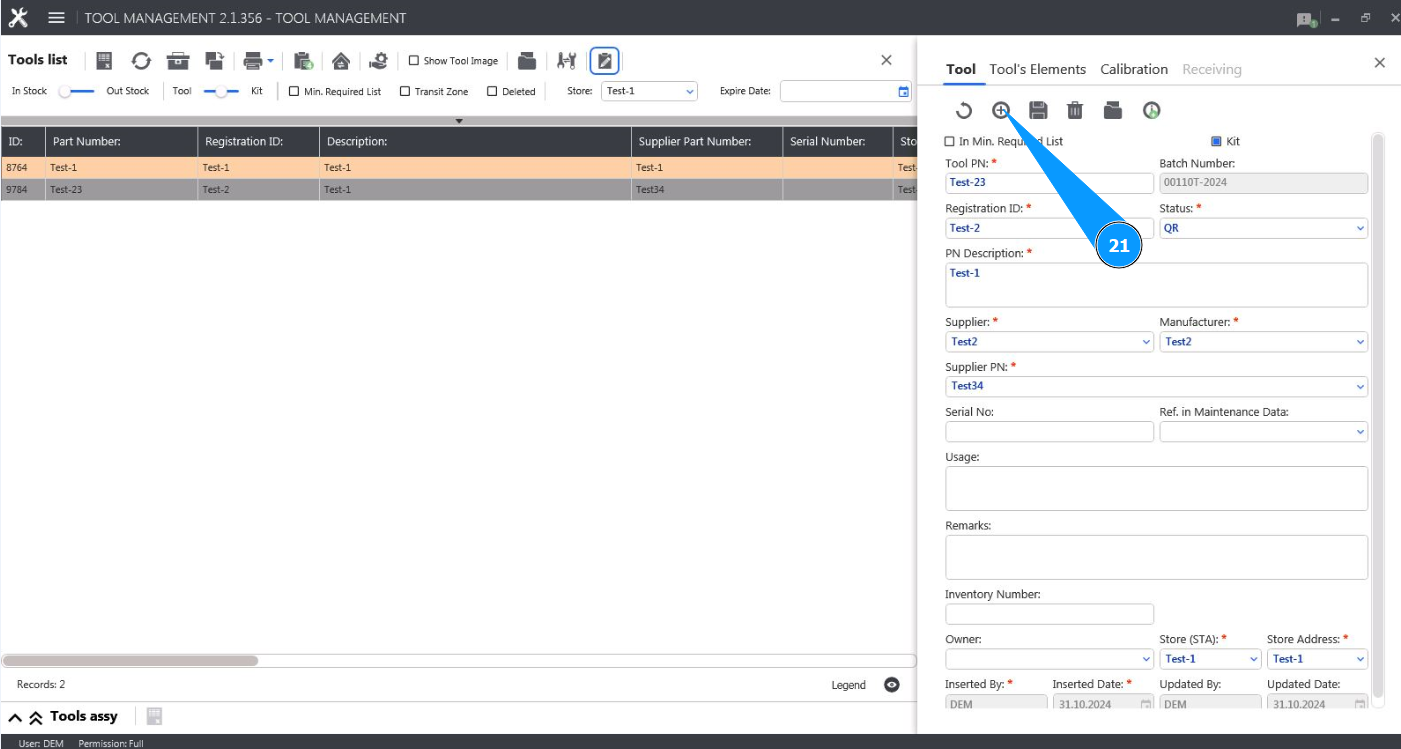Click the toolbox icon in Tools list toolbar
This screenshot has height=749, width=1401.
pos(178,61)
